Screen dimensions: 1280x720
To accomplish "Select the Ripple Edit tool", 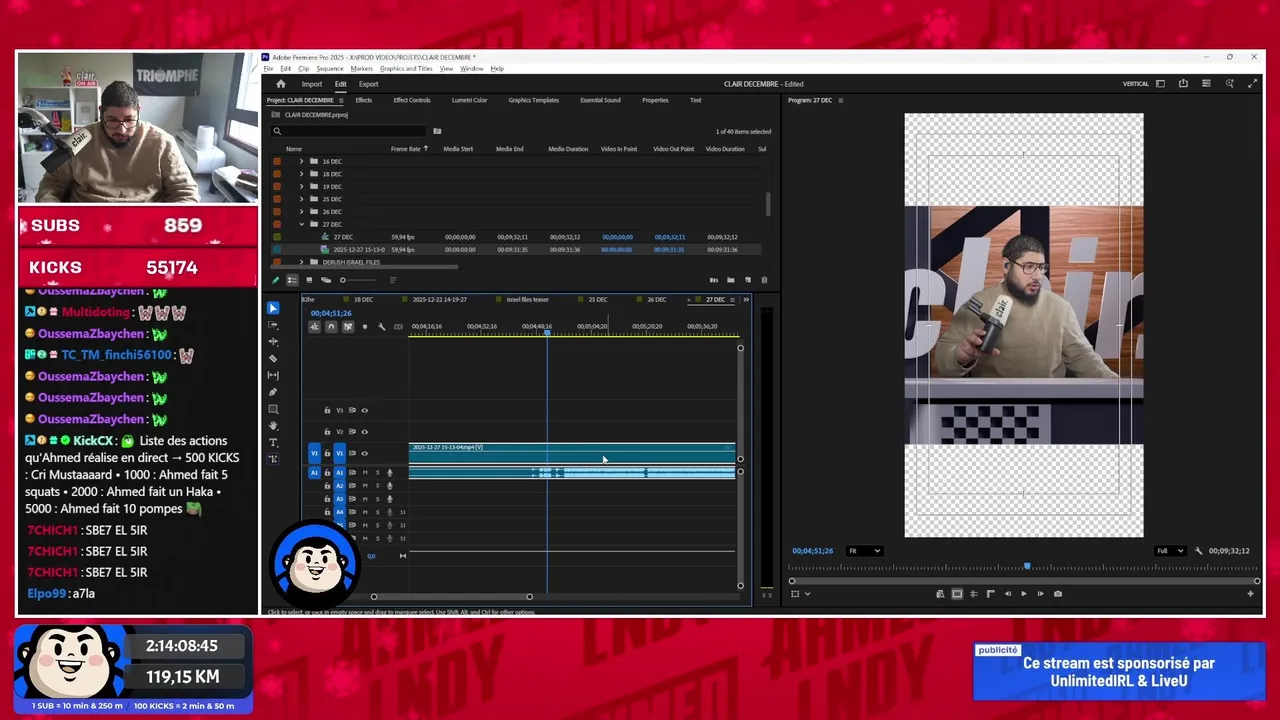I will click(273, 342).
